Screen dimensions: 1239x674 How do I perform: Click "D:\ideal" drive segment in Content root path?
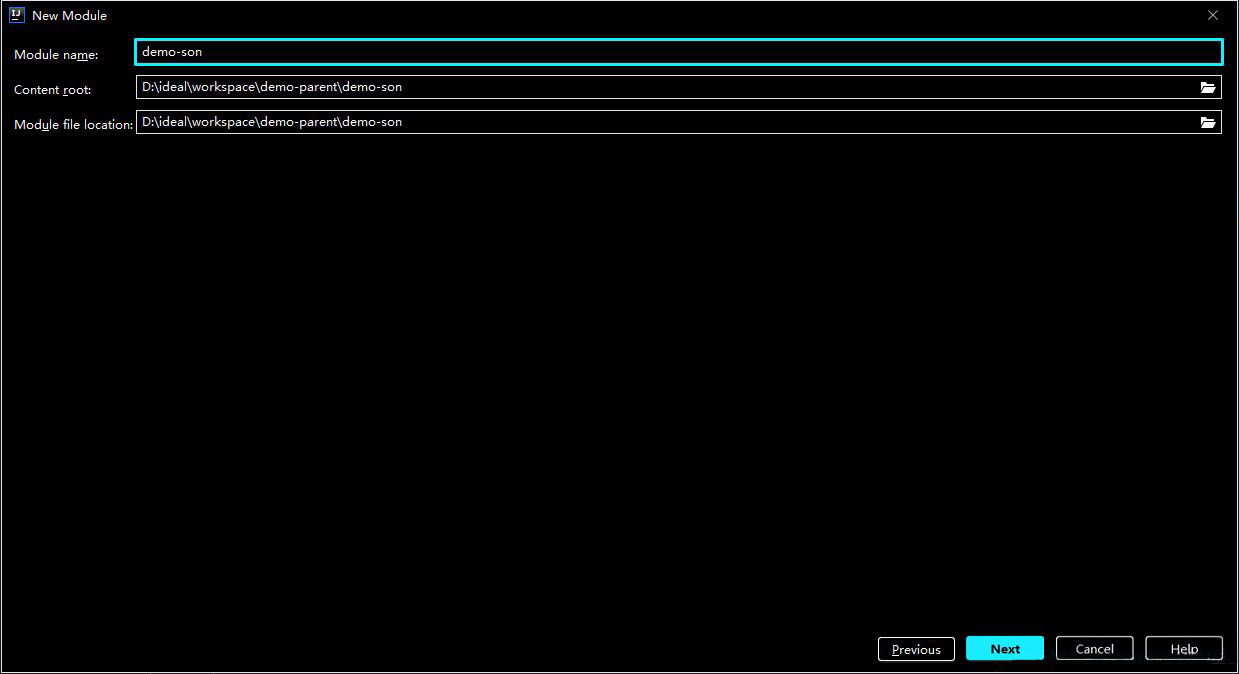pos(164,87)
